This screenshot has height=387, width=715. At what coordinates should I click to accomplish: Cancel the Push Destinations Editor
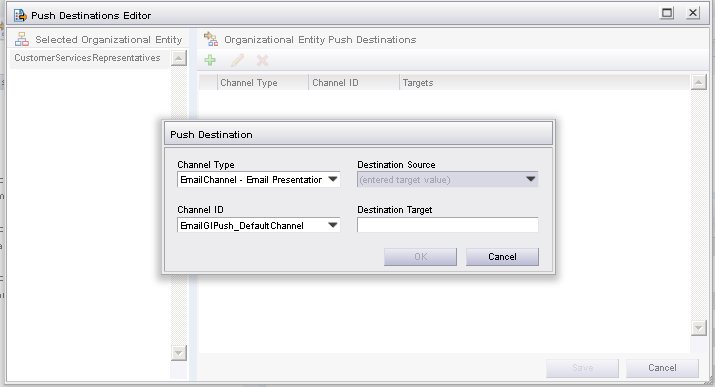[x=662, y=368]
